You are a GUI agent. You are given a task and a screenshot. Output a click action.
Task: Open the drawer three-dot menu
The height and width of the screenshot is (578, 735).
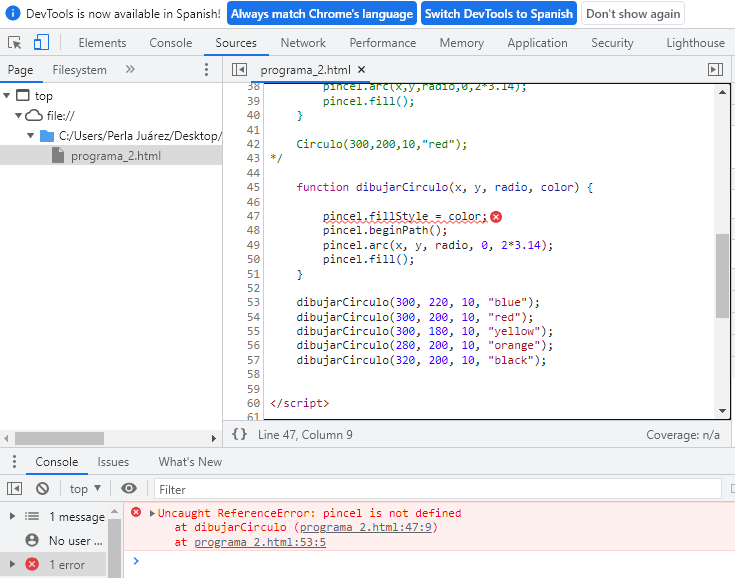(15, 461)
